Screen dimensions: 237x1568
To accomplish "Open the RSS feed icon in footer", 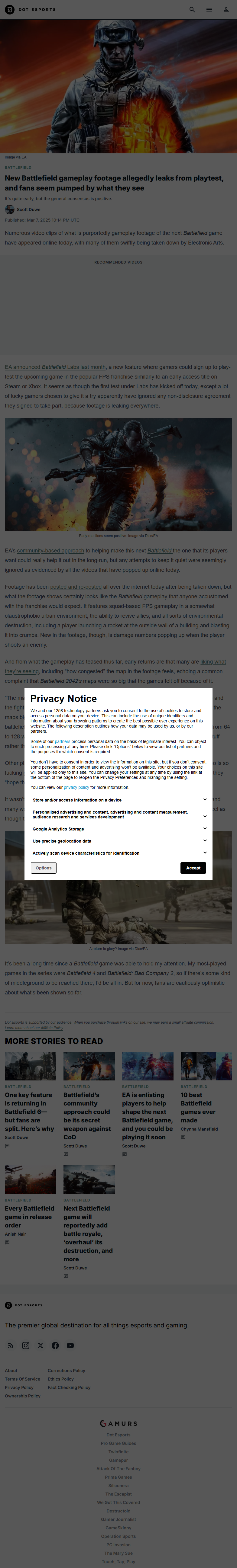I will click(10, 1345).
